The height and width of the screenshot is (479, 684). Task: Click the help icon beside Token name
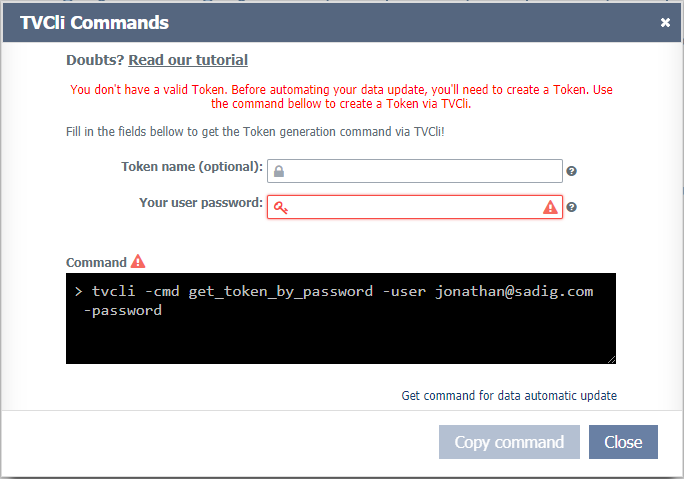(x=572, y=172)
